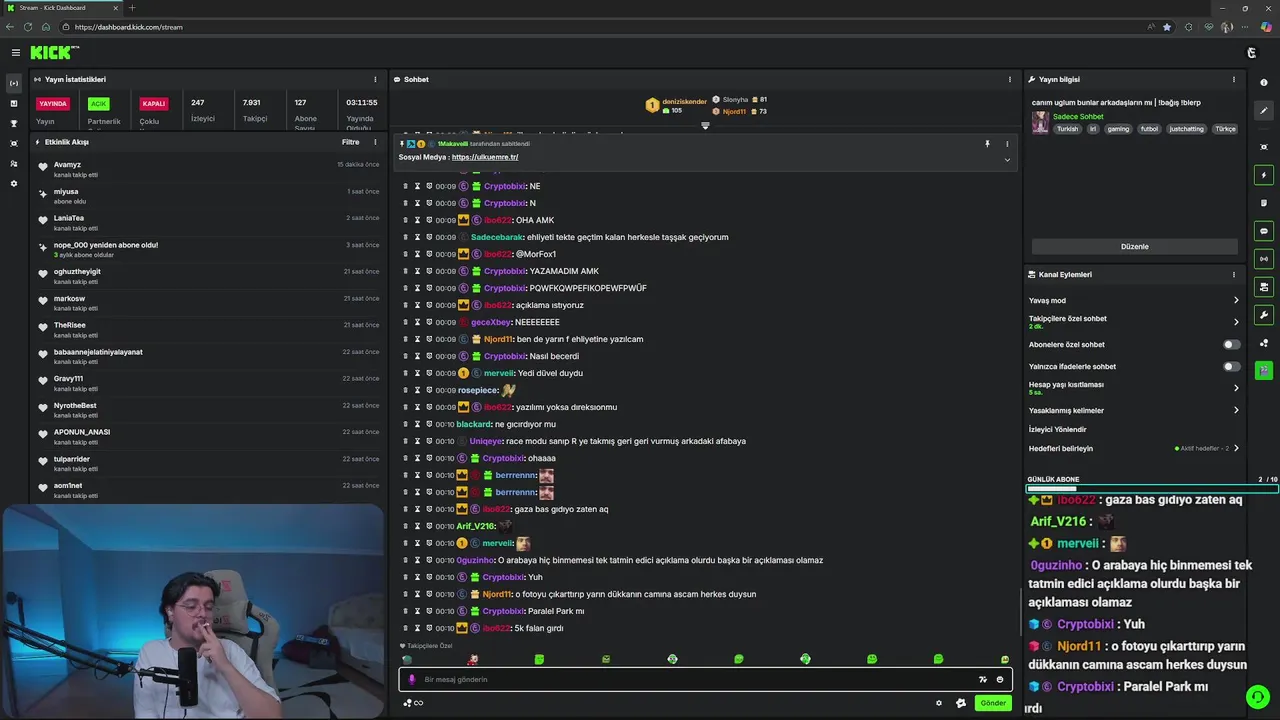Expand the chat leaderboard down arrow
Screen dimensions: 1280x720
point(705,126)
